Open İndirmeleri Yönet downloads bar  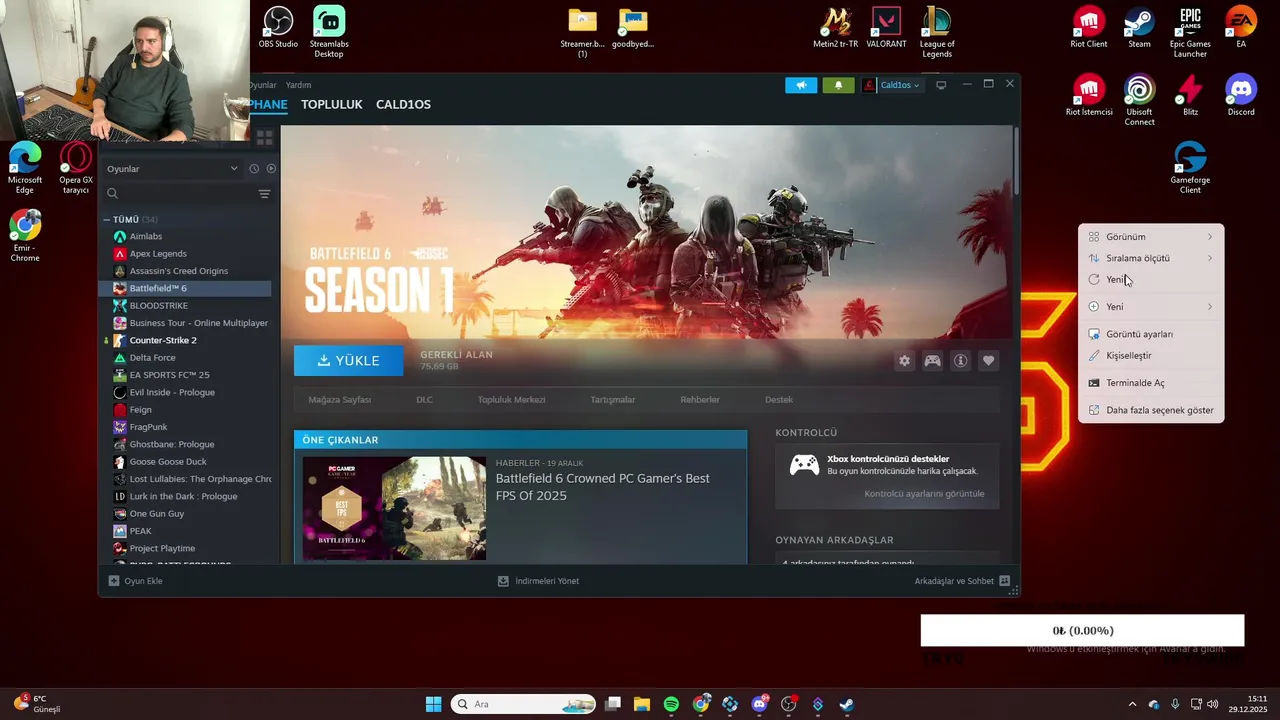tap(538, 581)
